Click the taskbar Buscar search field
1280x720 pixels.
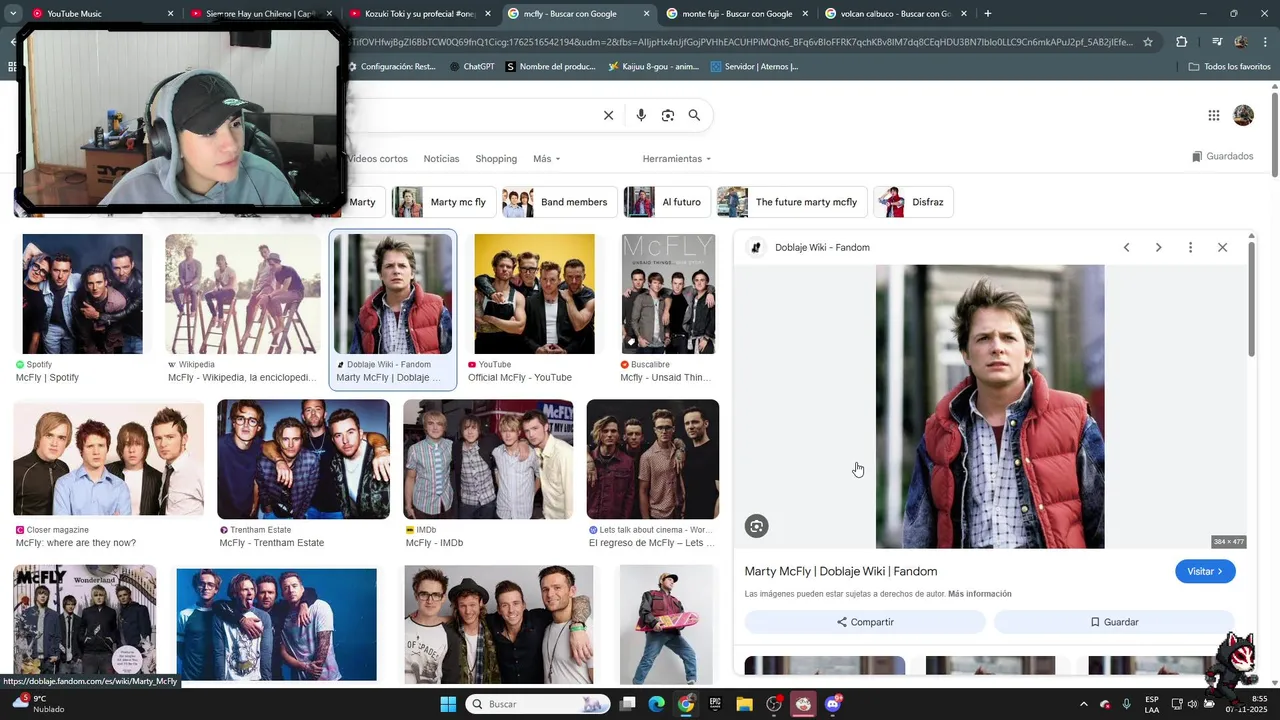pyautogui.click(x=539, y=704)
